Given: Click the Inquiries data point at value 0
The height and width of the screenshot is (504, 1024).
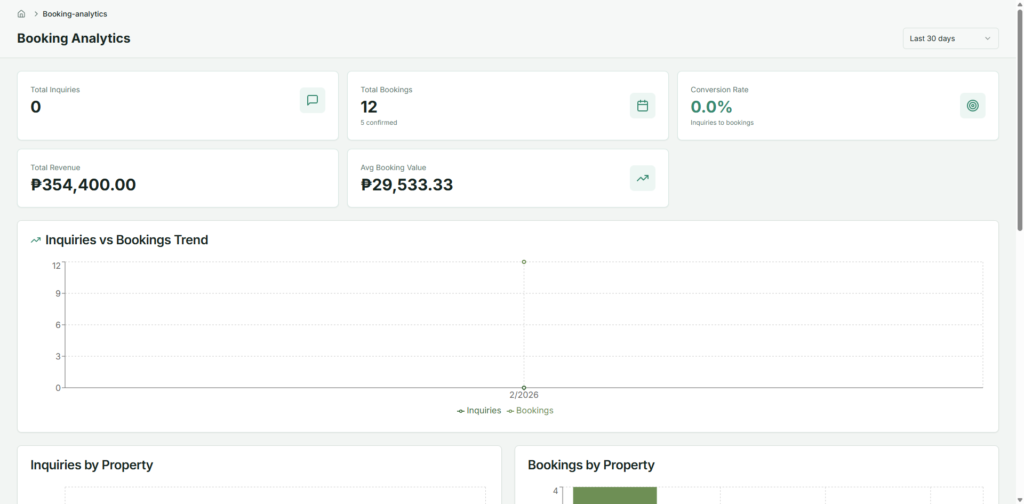Looking at the screenshot, I should [524, 387].
